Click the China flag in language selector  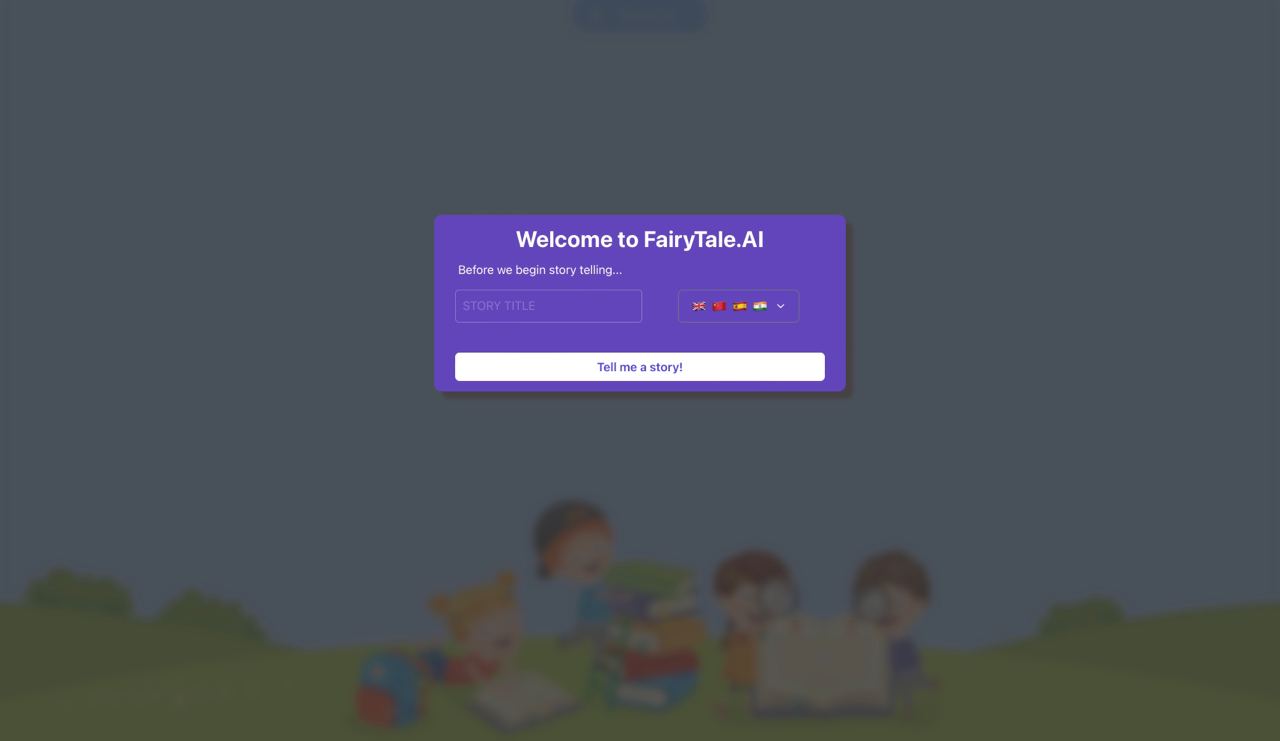click(719, 306)
